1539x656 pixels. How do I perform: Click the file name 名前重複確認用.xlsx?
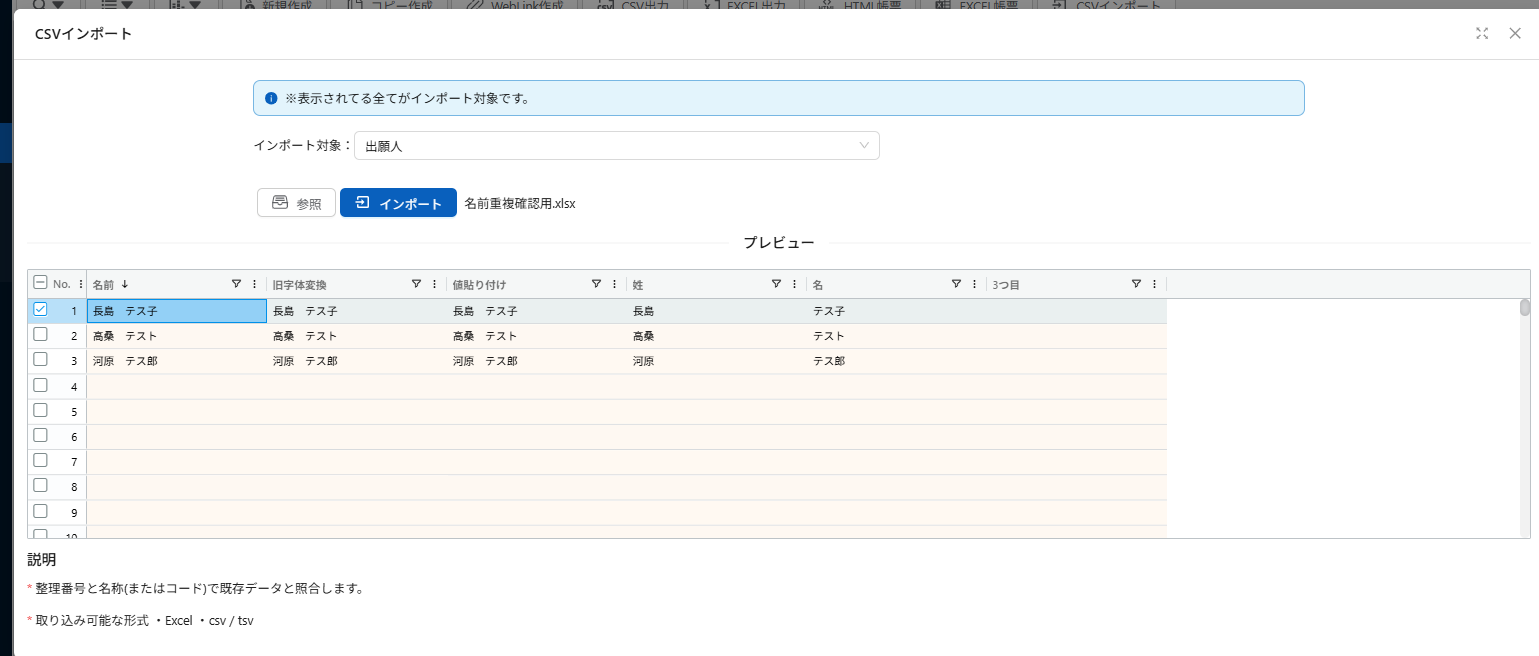click(x=520, y=203)
